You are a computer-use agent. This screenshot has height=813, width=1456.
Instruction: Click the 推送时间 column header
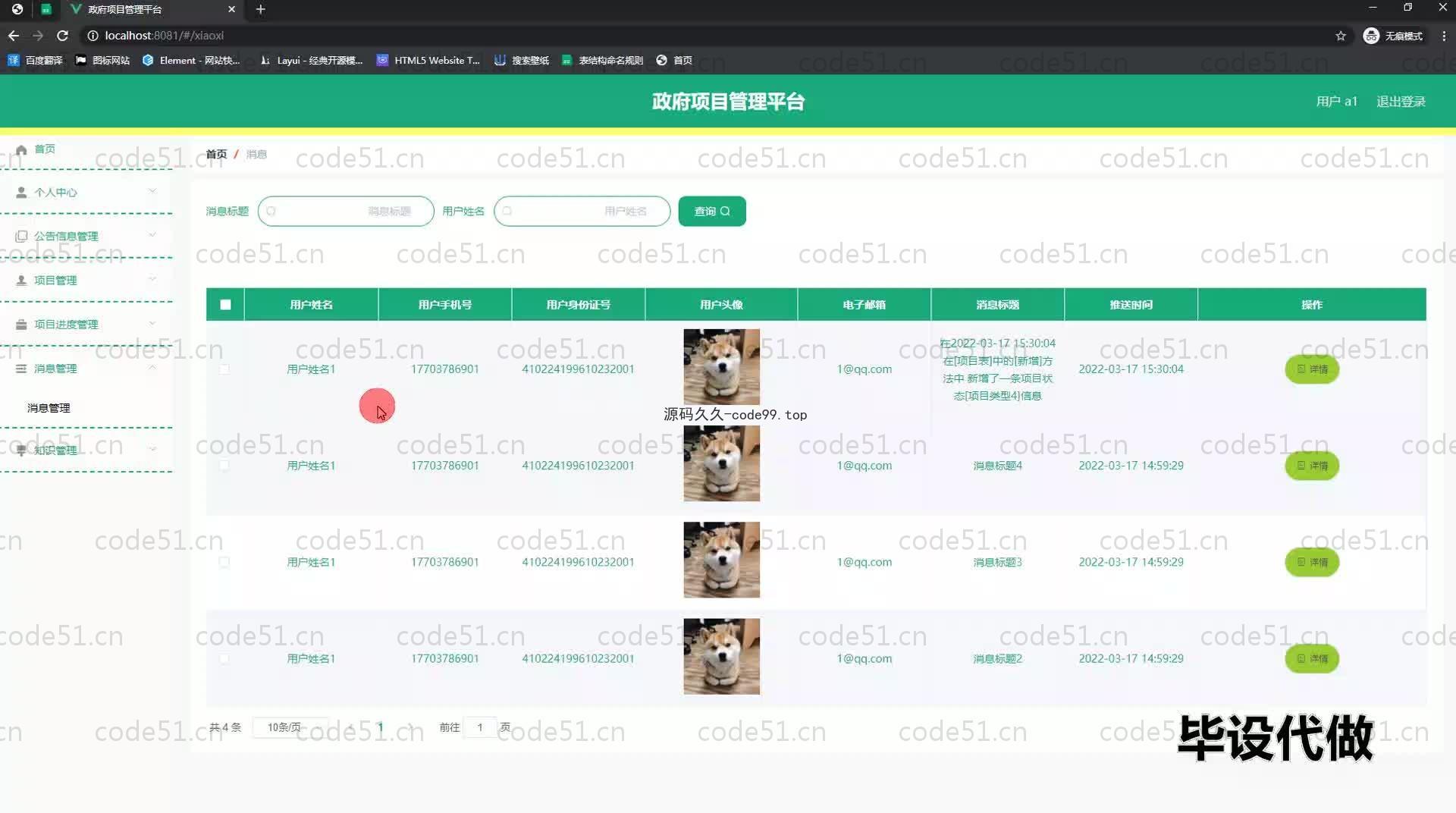(x=1131, y=305)
